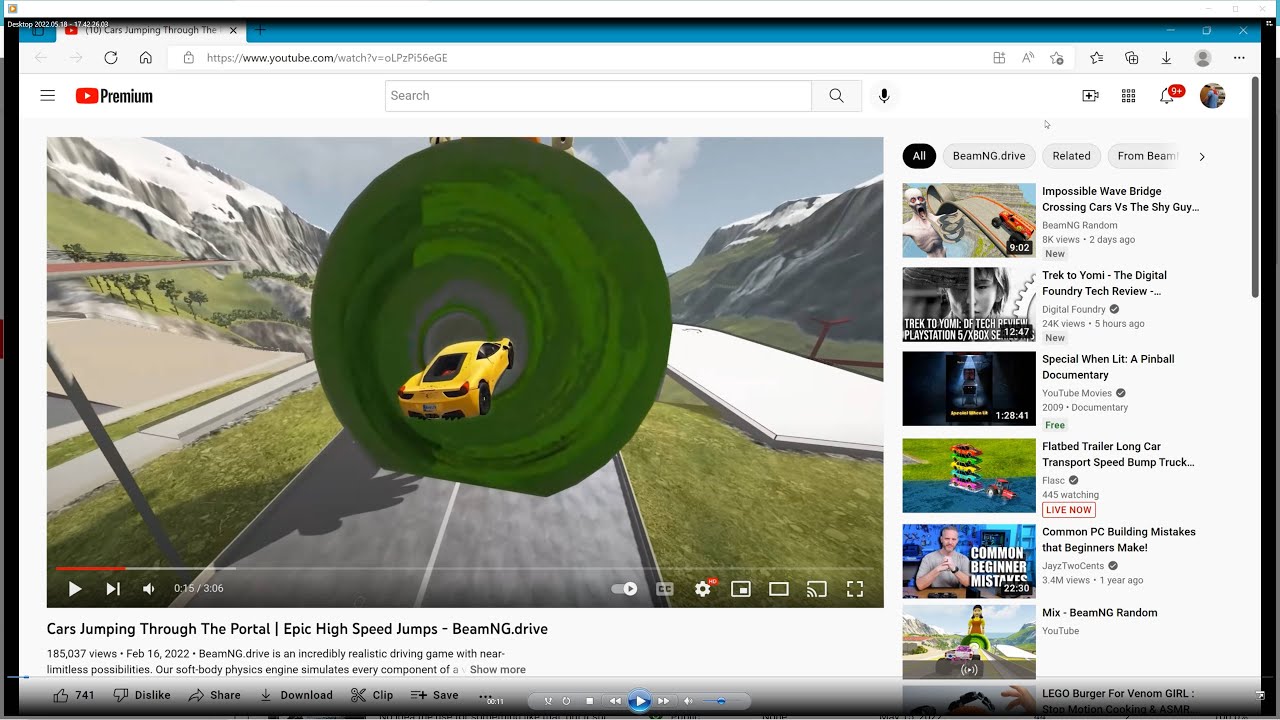Mute the YouTube player volume
The height and width of the screenshot is (720, 1280).
coord(149,589)
